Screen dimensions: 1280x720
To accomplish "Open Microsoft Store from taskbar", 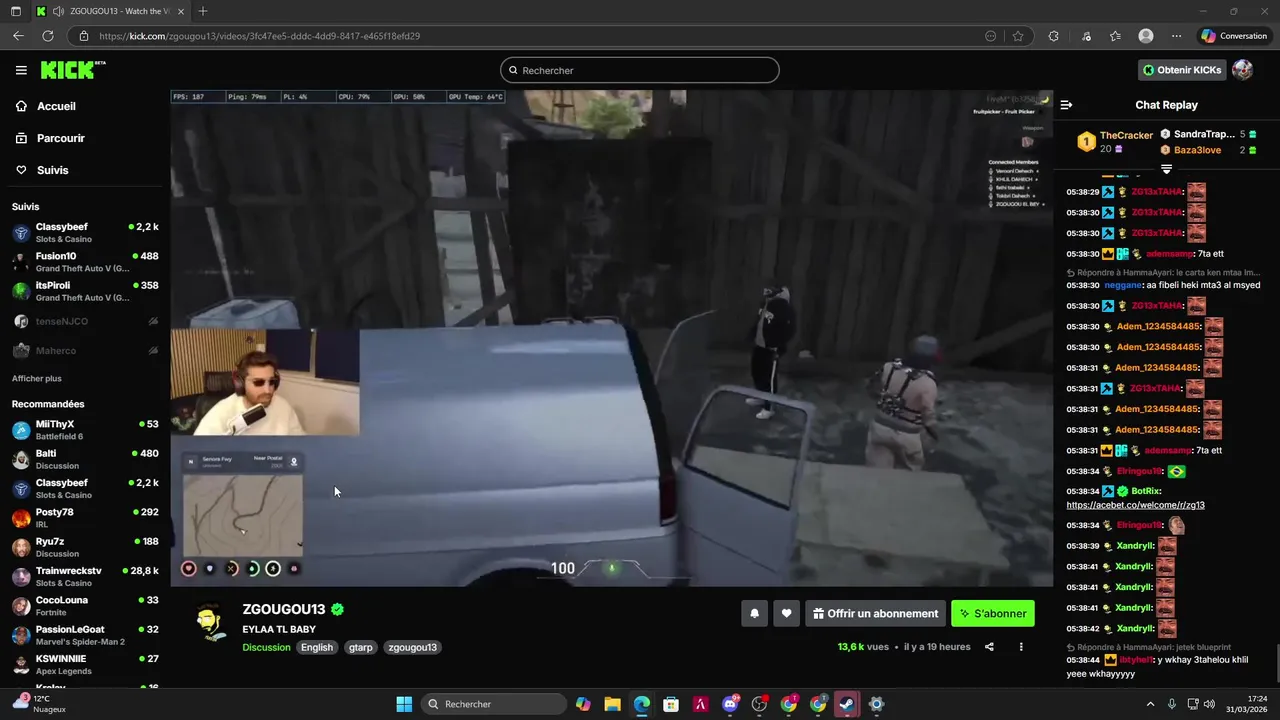I will tap(671, 704).
